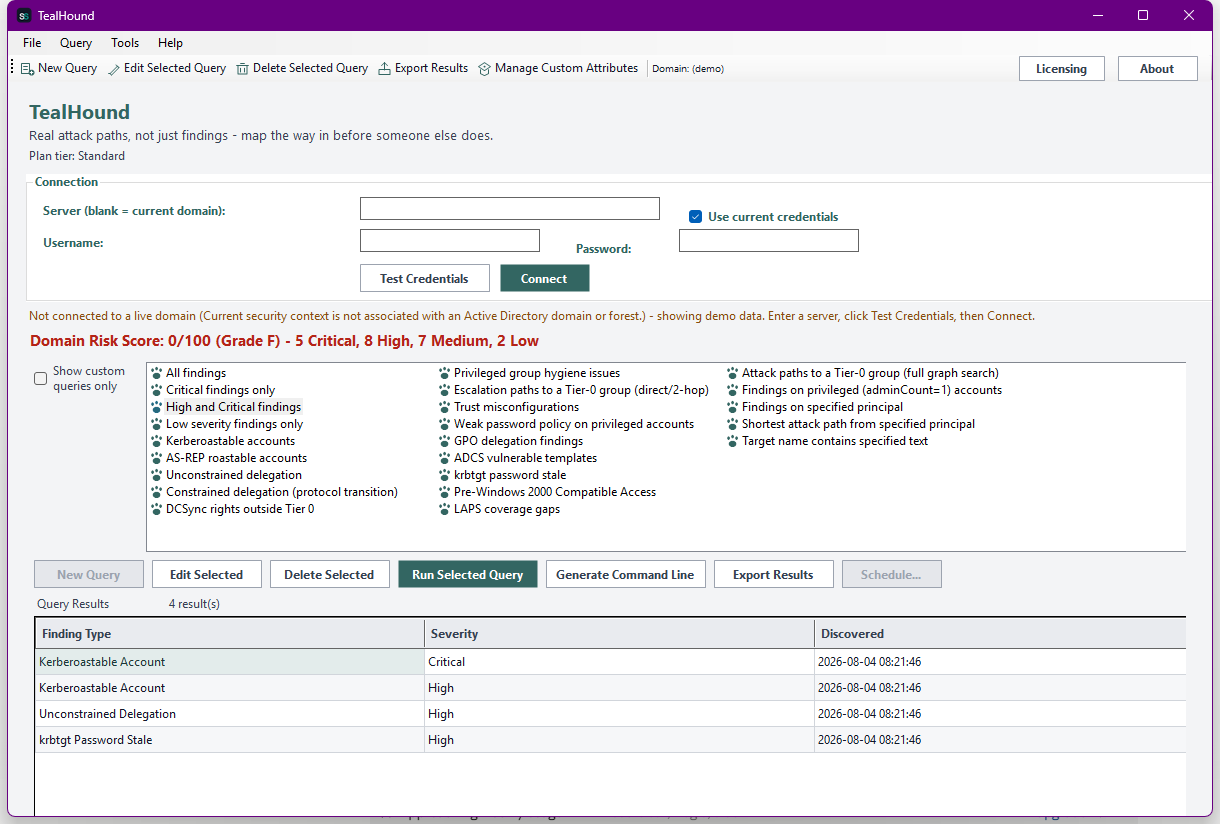Click the Delete Selected button below query list

pyautogui.click(x=329, y=574)
